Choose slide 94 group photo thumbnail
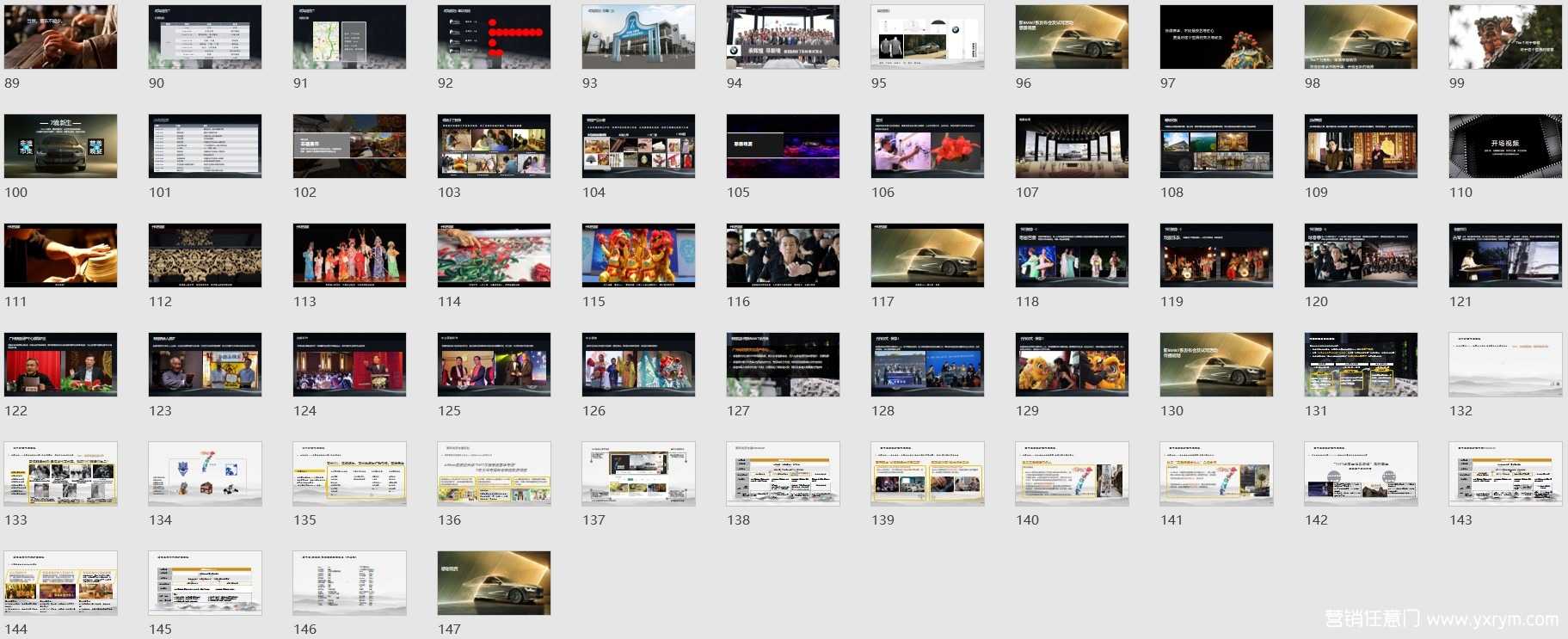 pos(783,37)
